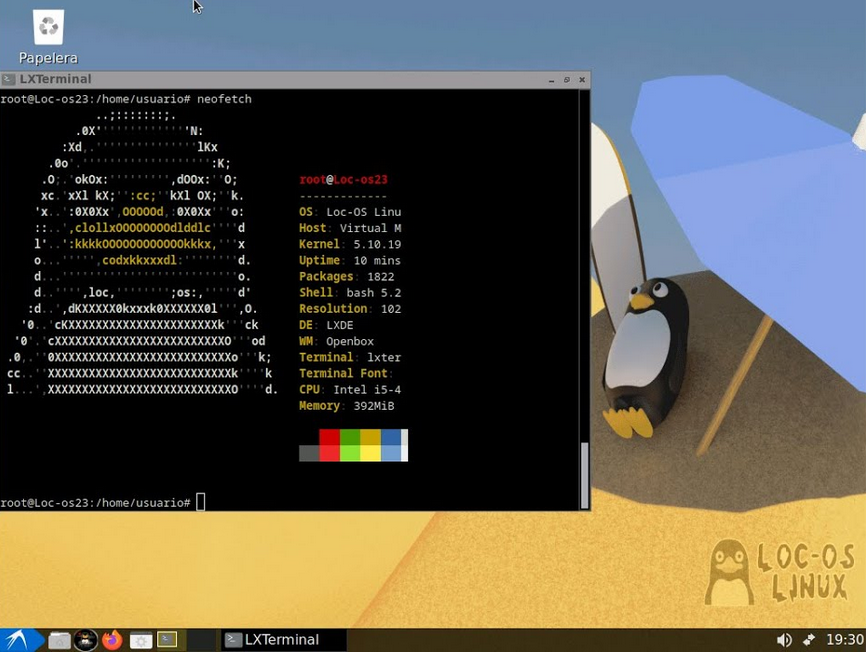The image size is (866, 652).
Task: Click the round penguin launcher in panel
Action: point(86,640)
